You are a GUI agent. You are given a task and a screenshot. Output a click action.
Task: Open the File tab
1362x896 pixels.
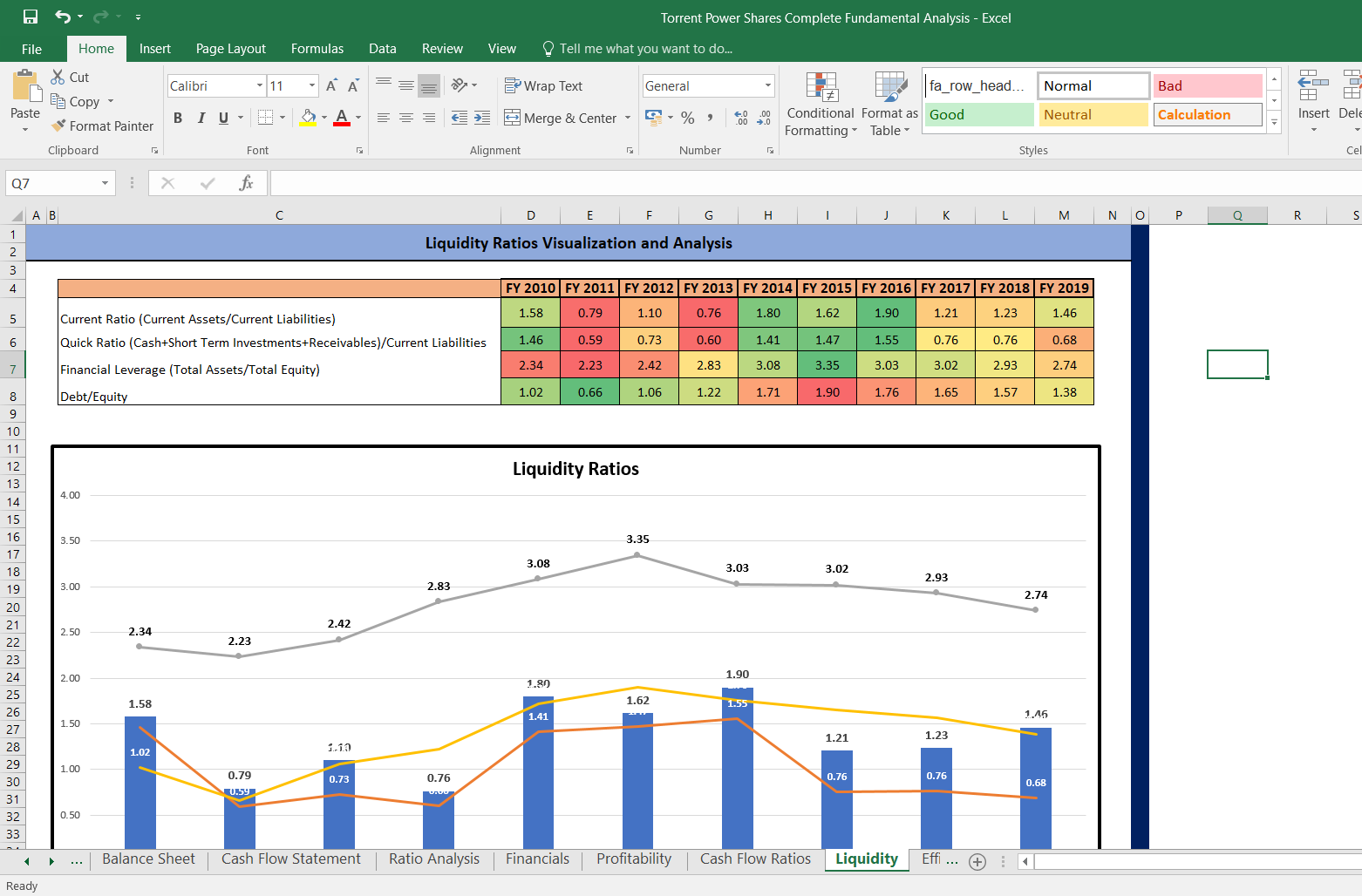32,49
